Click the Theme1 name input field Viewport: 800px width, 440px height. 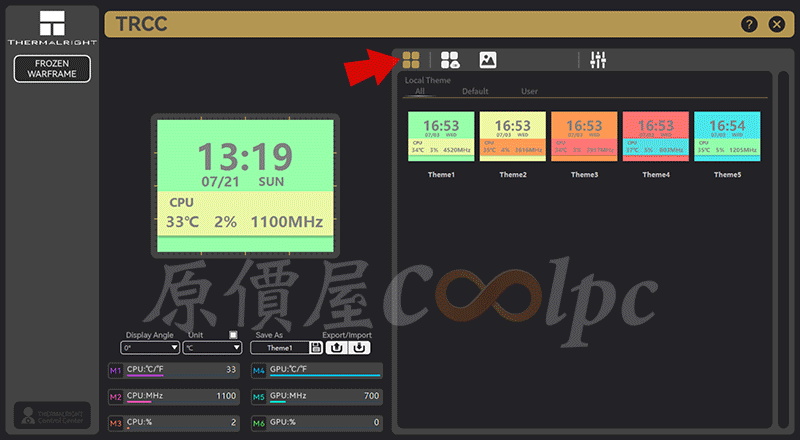[280, 348]
